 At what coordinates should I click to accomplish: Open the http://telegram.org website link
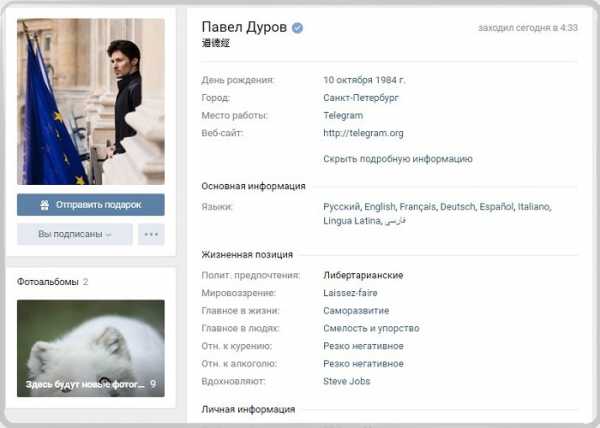click(363, 133)
